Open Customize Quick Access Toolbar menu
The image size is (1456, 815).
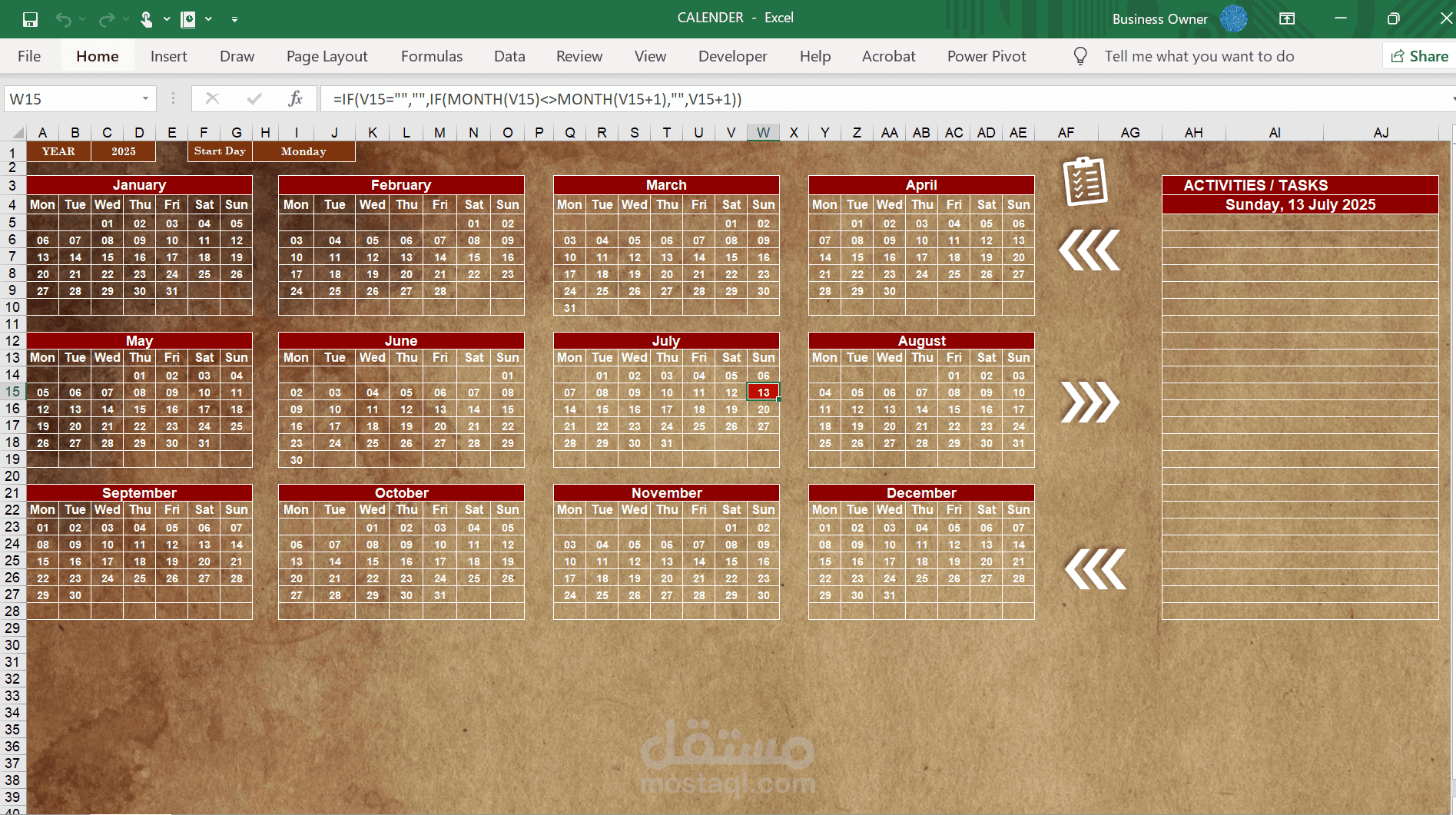tap(234, 19)
